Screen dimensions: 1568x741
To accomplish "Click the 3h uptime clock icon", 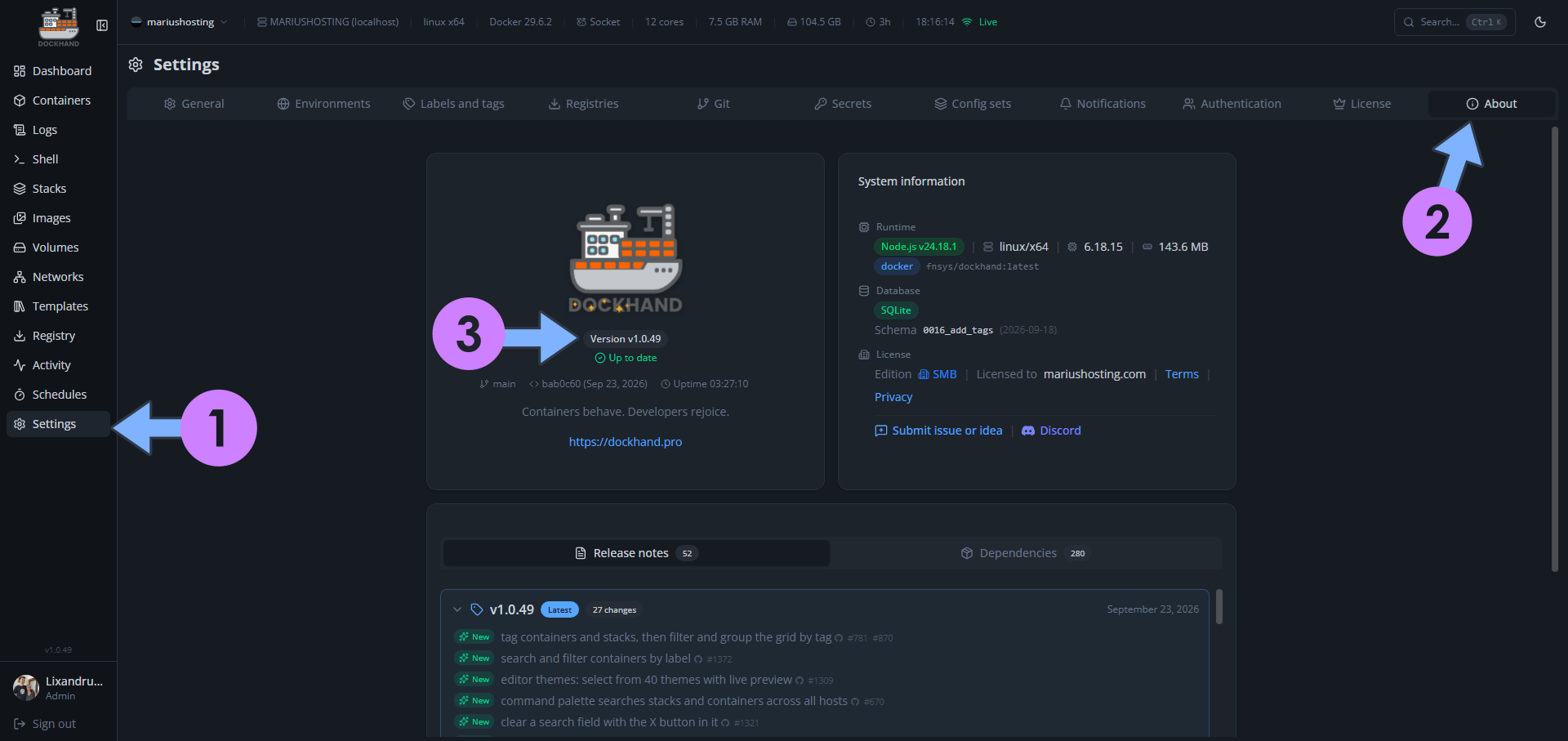I will pyautogui.click(x=871, y=22).
